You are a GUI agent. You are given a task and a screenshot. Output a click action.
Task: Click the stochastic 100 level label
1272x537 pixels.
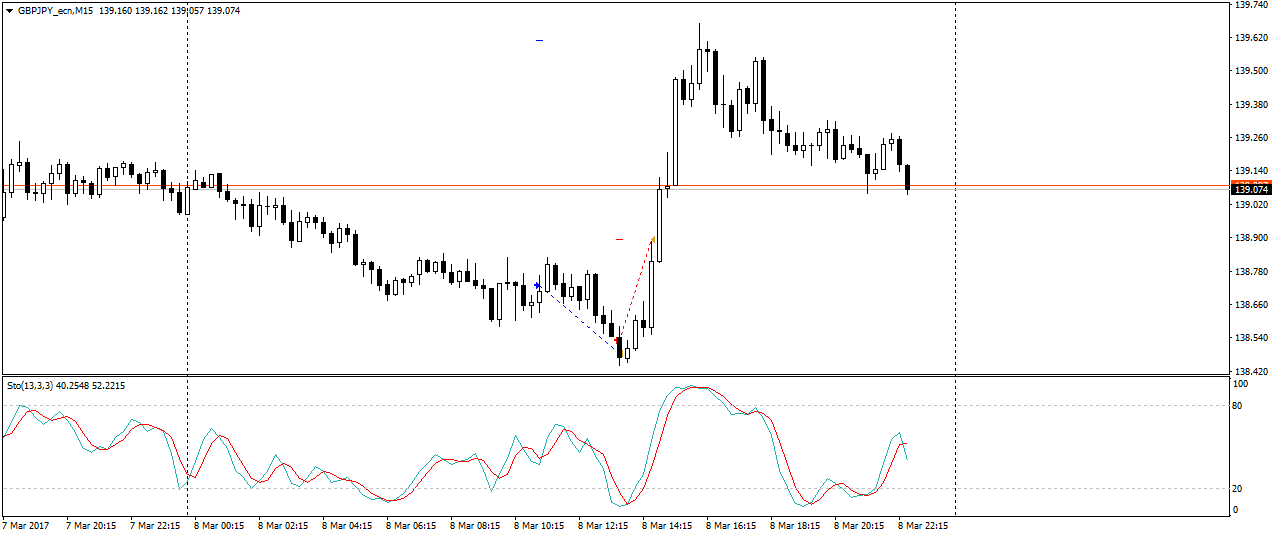[x=1243, y=384]
